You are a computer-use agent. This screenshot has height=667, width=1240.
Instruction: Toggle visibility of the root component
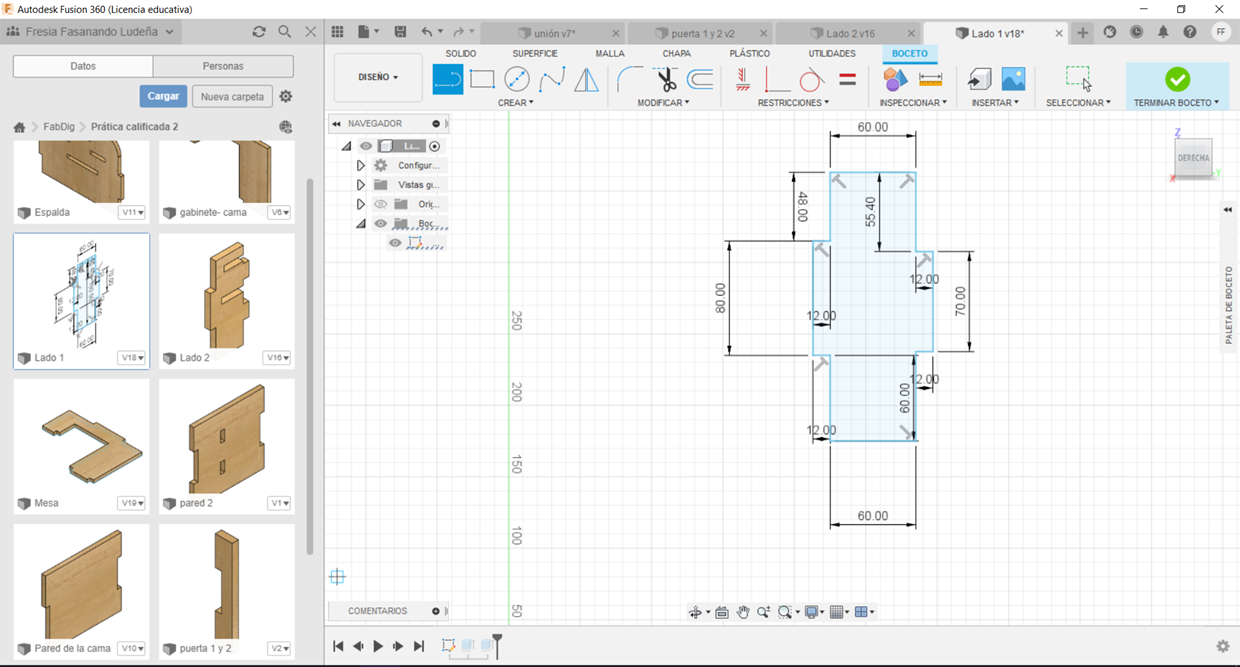pos(366,146)
